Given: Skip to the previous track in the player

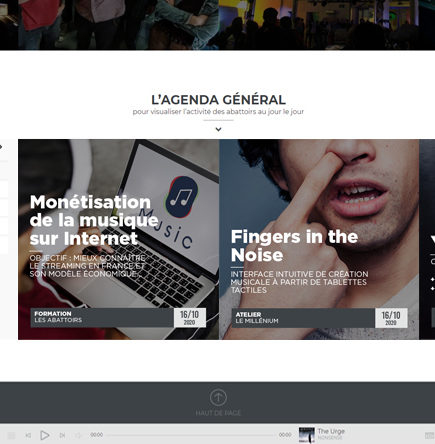Looking at the screenshot, I should (28, 435).
